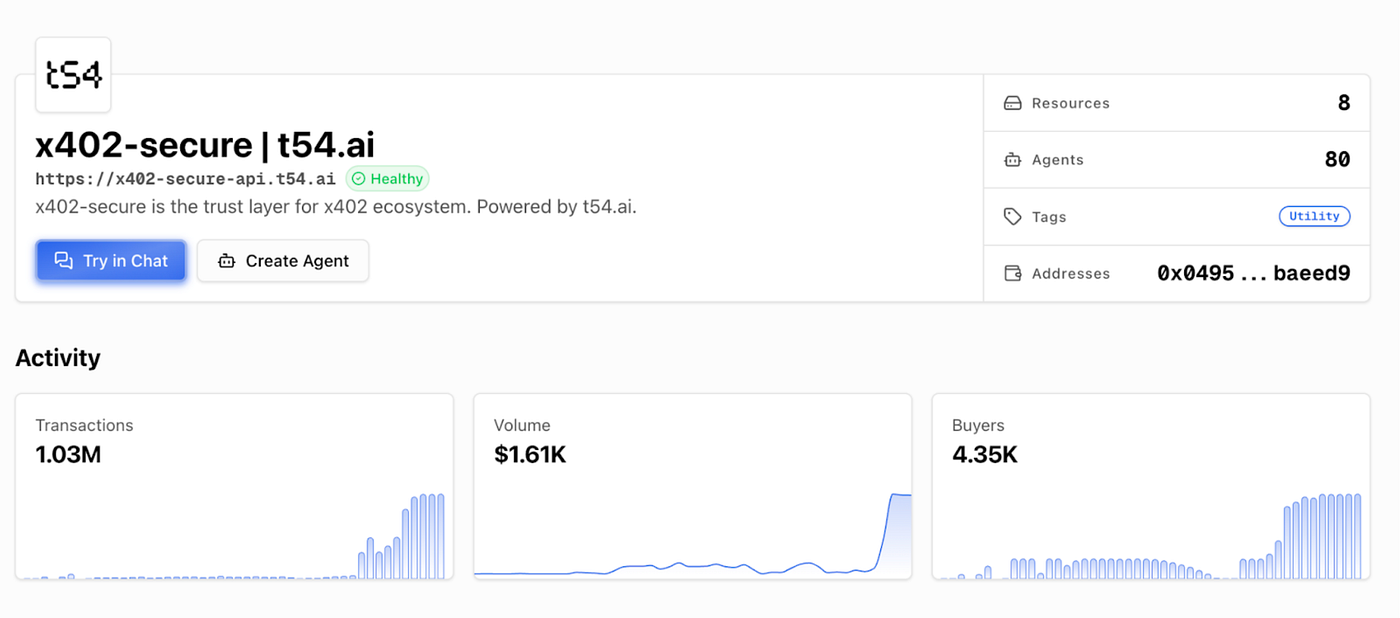Click the chat bubble icon in Try in Chat
Viewport: 1400px width, 618px height.
click(x=64, y=261)
